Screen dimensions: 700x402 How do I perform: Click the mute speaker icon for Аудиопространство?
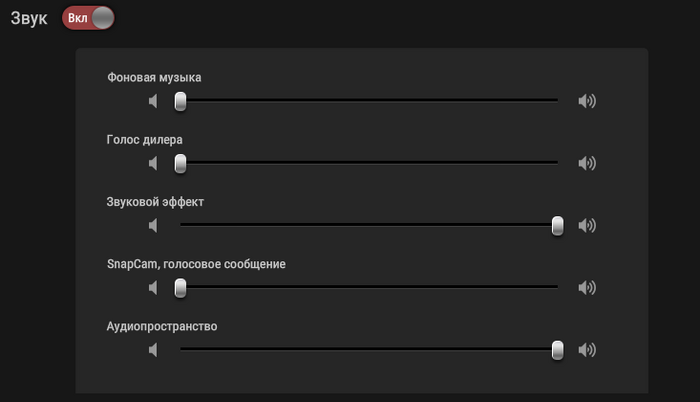click(x=153, y=350)
